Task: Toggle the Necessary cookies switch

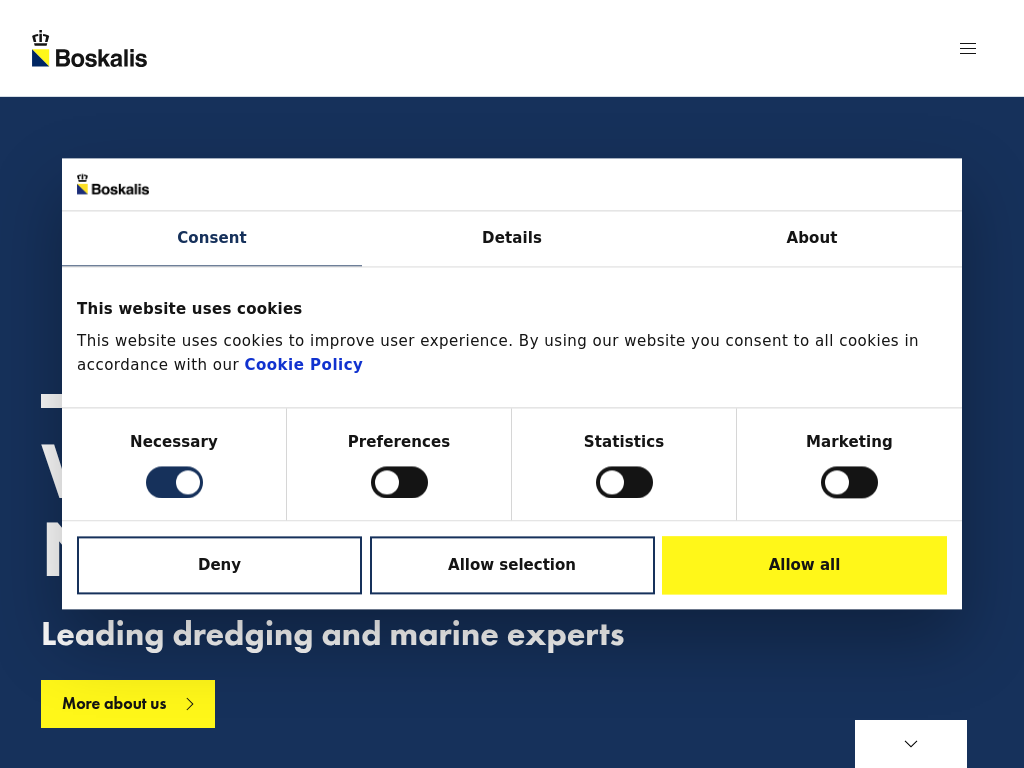Action: (174, 483)
